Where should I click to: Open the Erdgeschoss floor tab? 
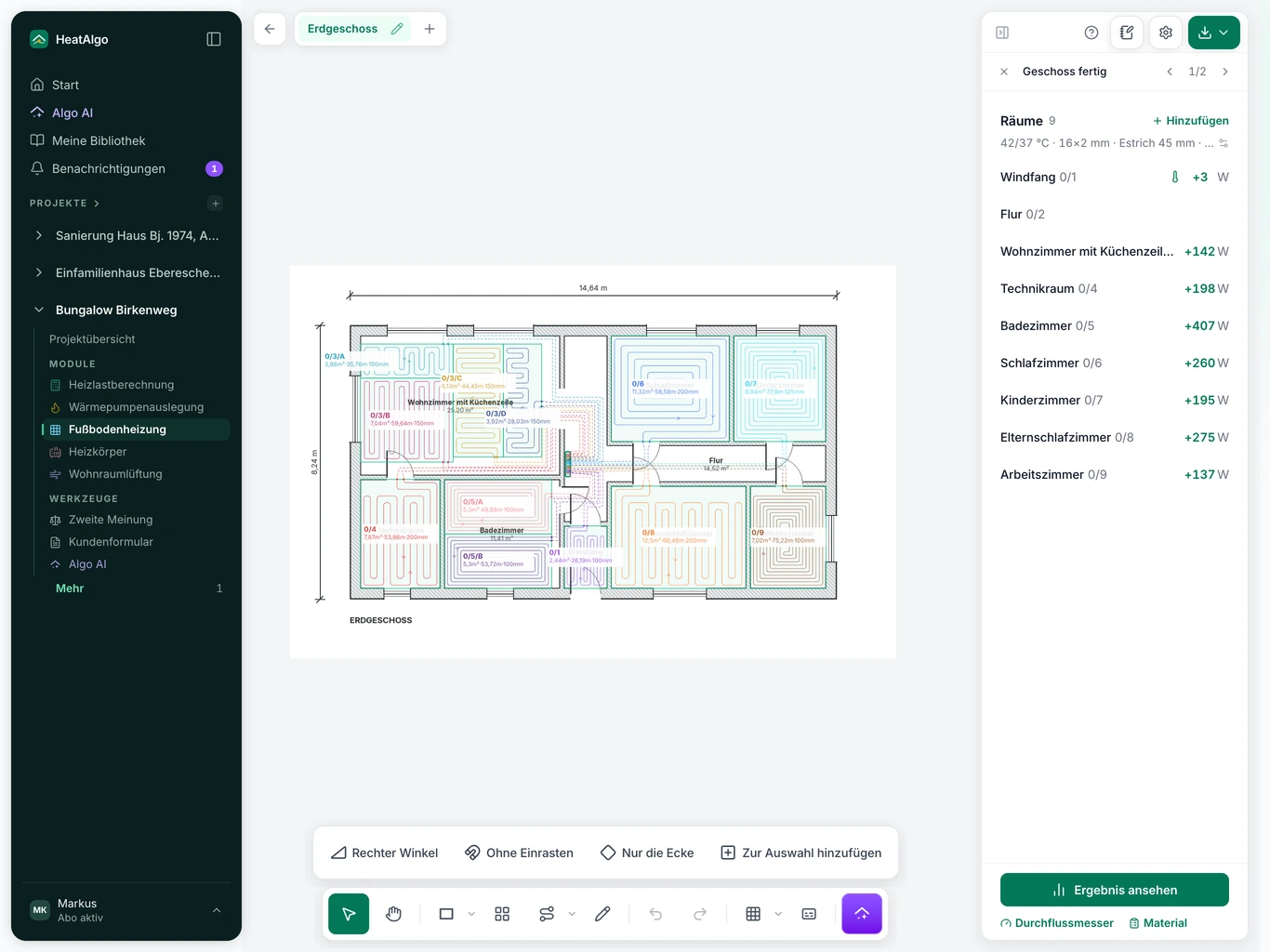pyautogui.click(x=343, y=29)
